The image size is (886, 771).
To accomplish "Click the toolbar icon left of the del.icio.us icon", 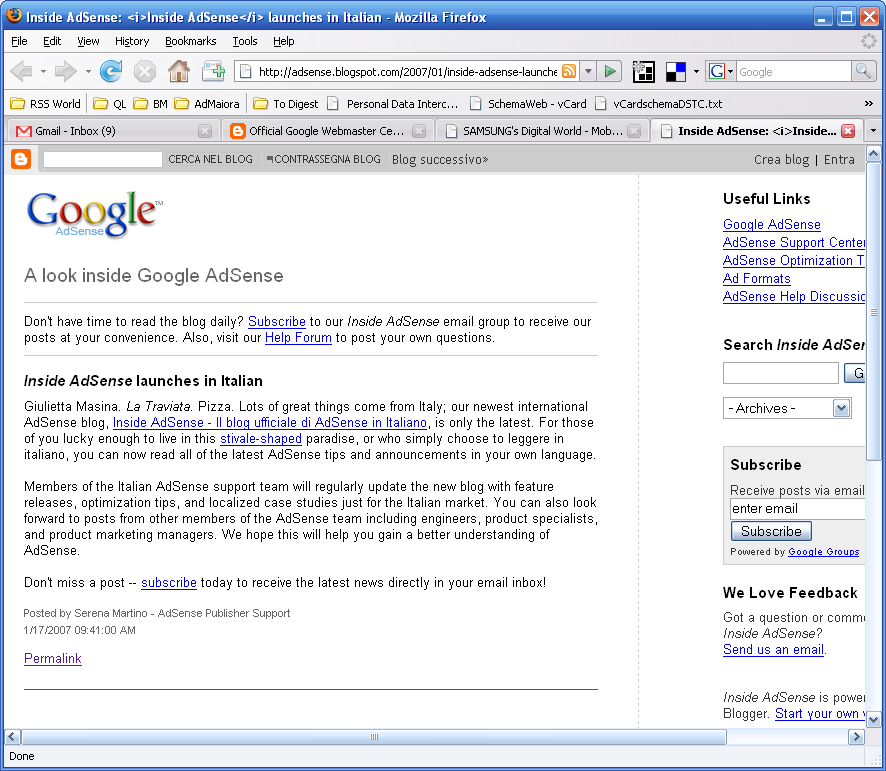I will [644, 72].
